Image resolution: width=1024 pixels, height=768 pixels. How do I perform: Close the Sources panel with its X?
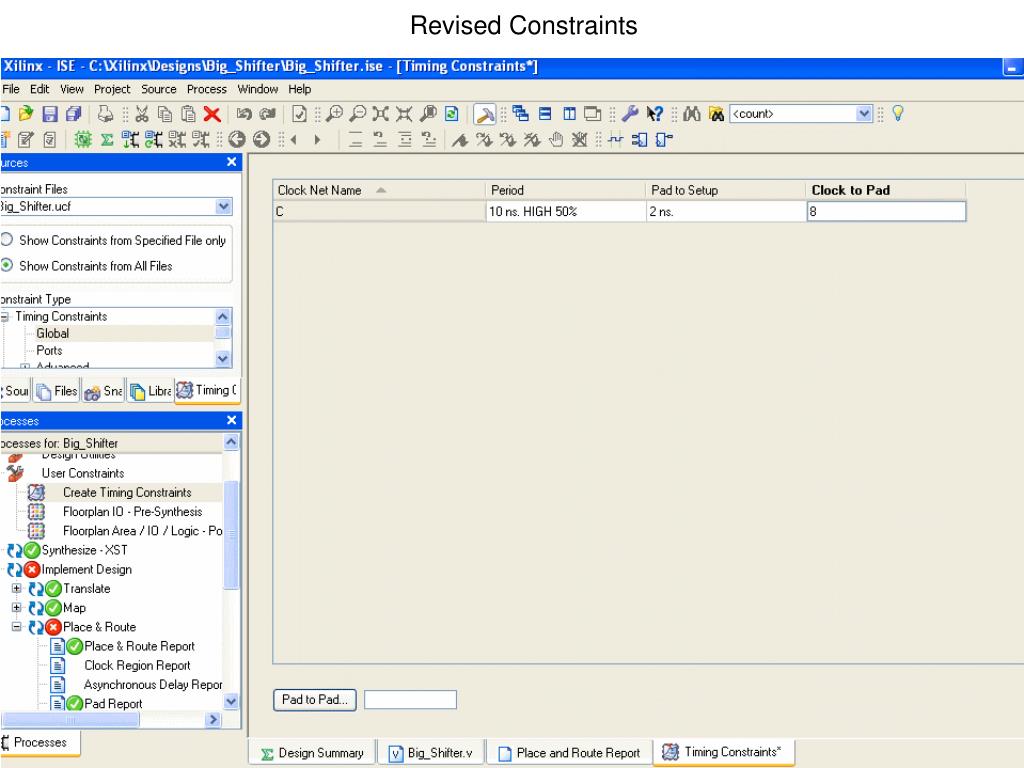[231, 162]
